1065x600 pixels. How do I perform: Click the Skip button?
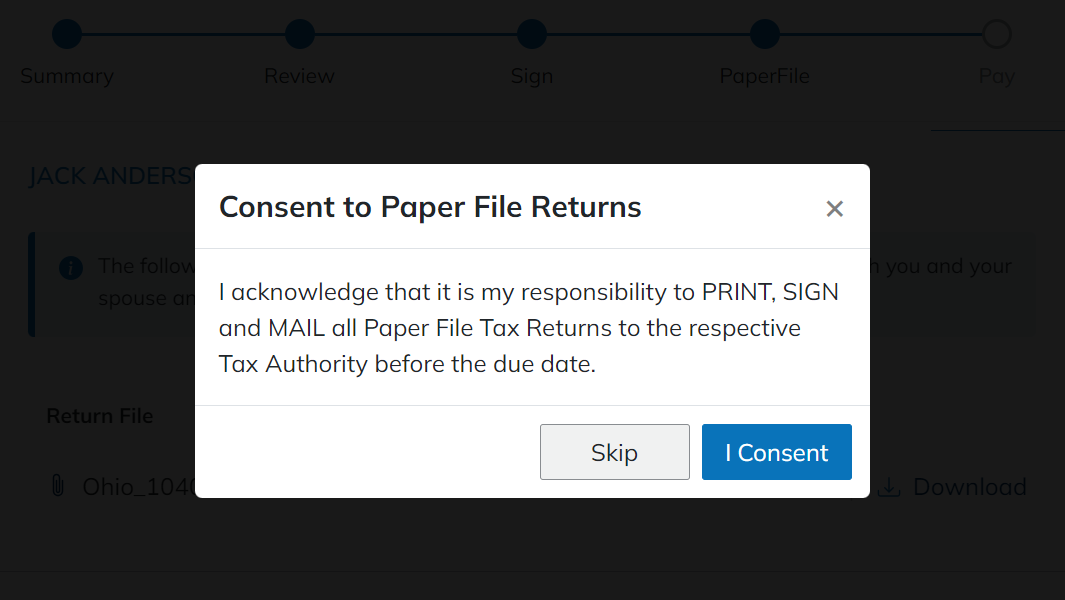click(614, 452)
